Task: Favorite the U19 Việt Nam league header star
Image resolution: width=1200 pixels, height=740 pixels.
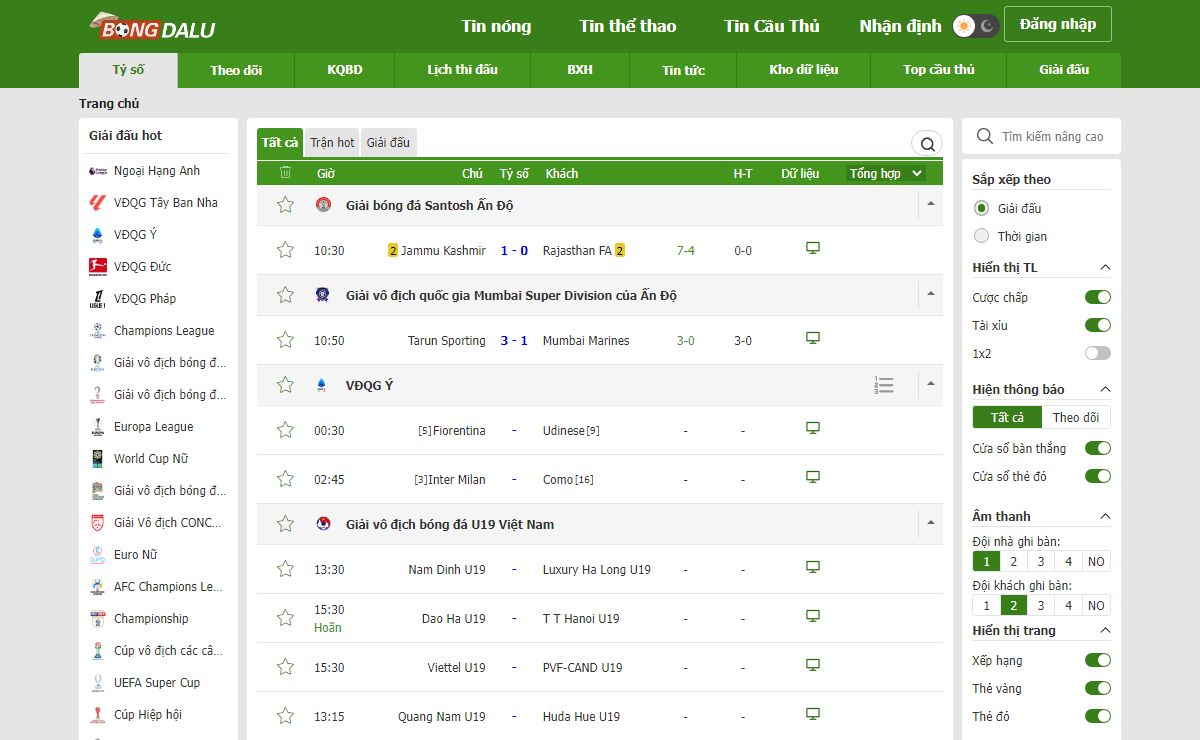Action: (x=285, y=524)
